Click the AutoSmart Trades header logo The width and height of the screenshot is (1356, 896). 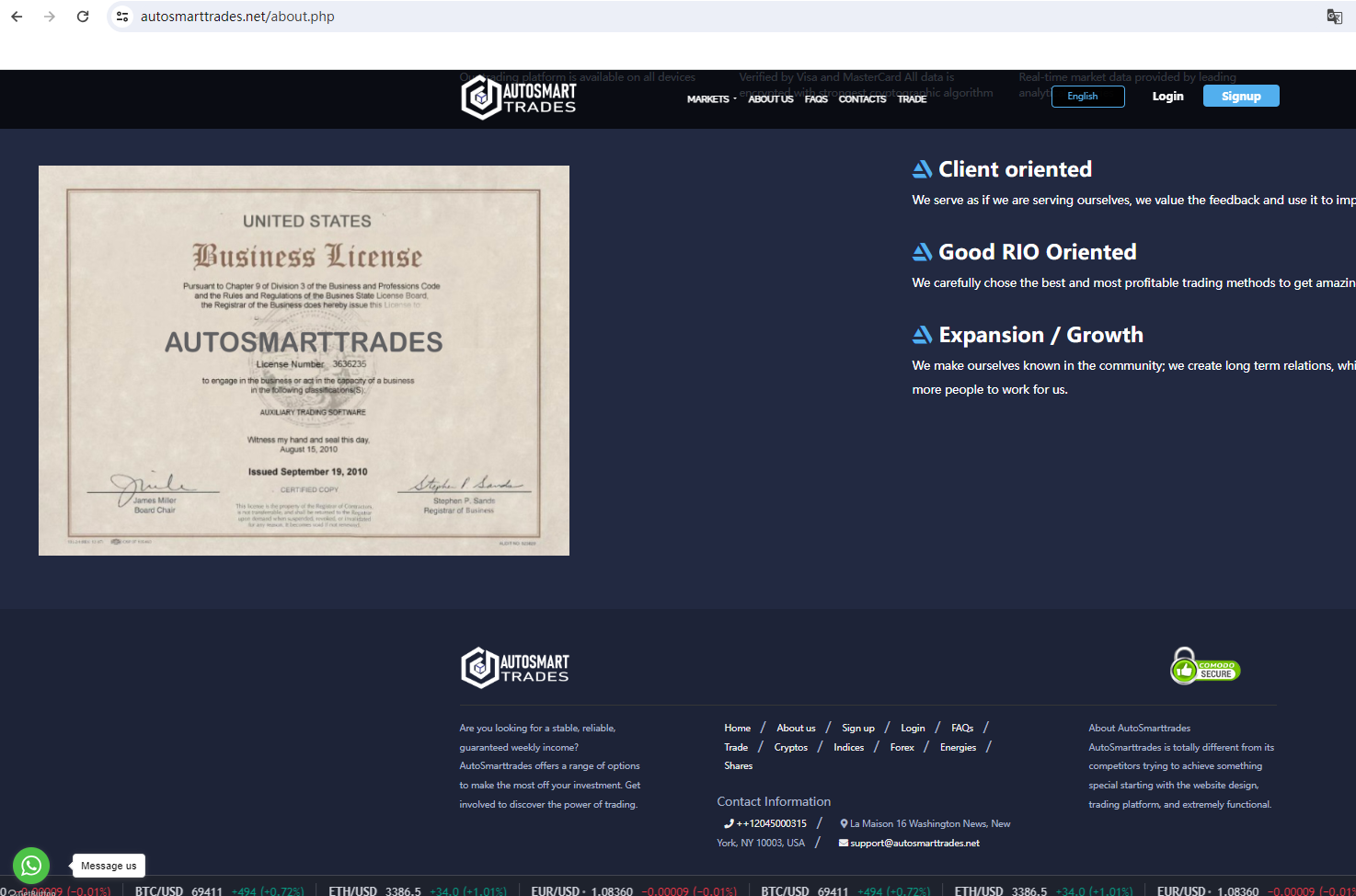pos(519,98)
